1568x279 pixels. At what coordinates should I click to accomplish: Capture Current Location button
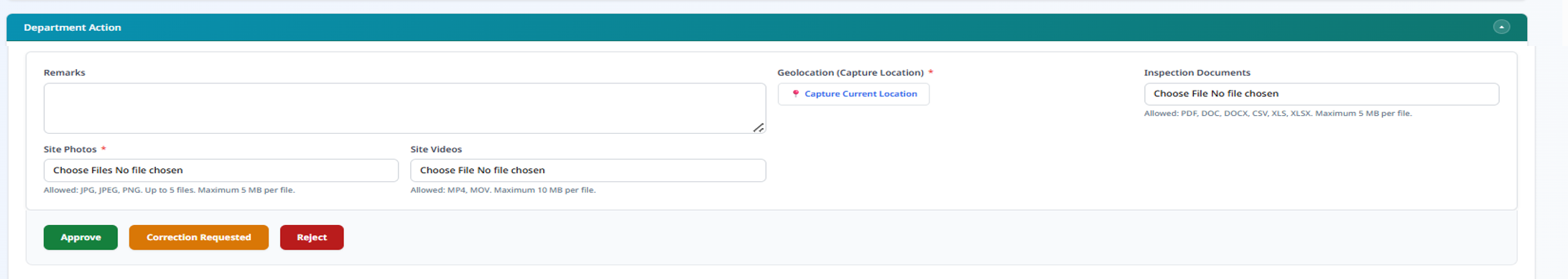pyautogui.click(x=853, y=94)
